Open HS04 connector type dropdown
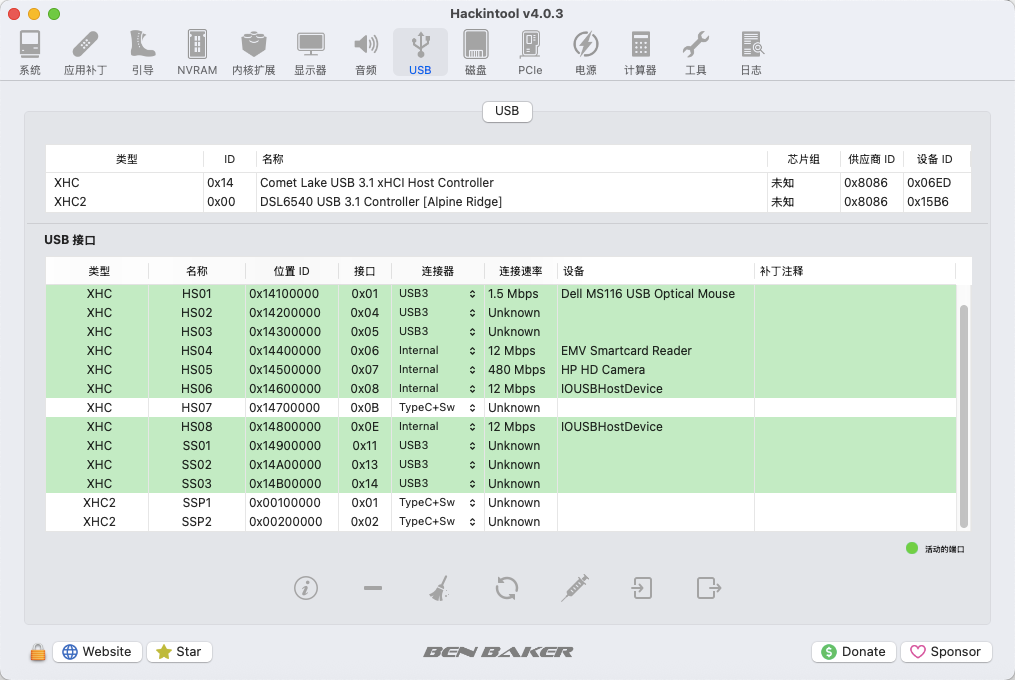Image resolution: width=1015 pixels, height=680 pixels. (x=437, y=350)
